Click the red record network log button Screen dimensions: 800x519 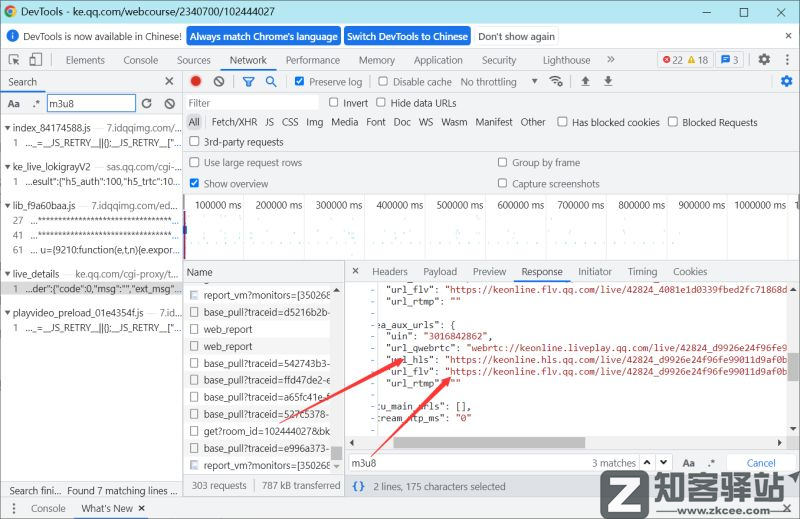196,82
